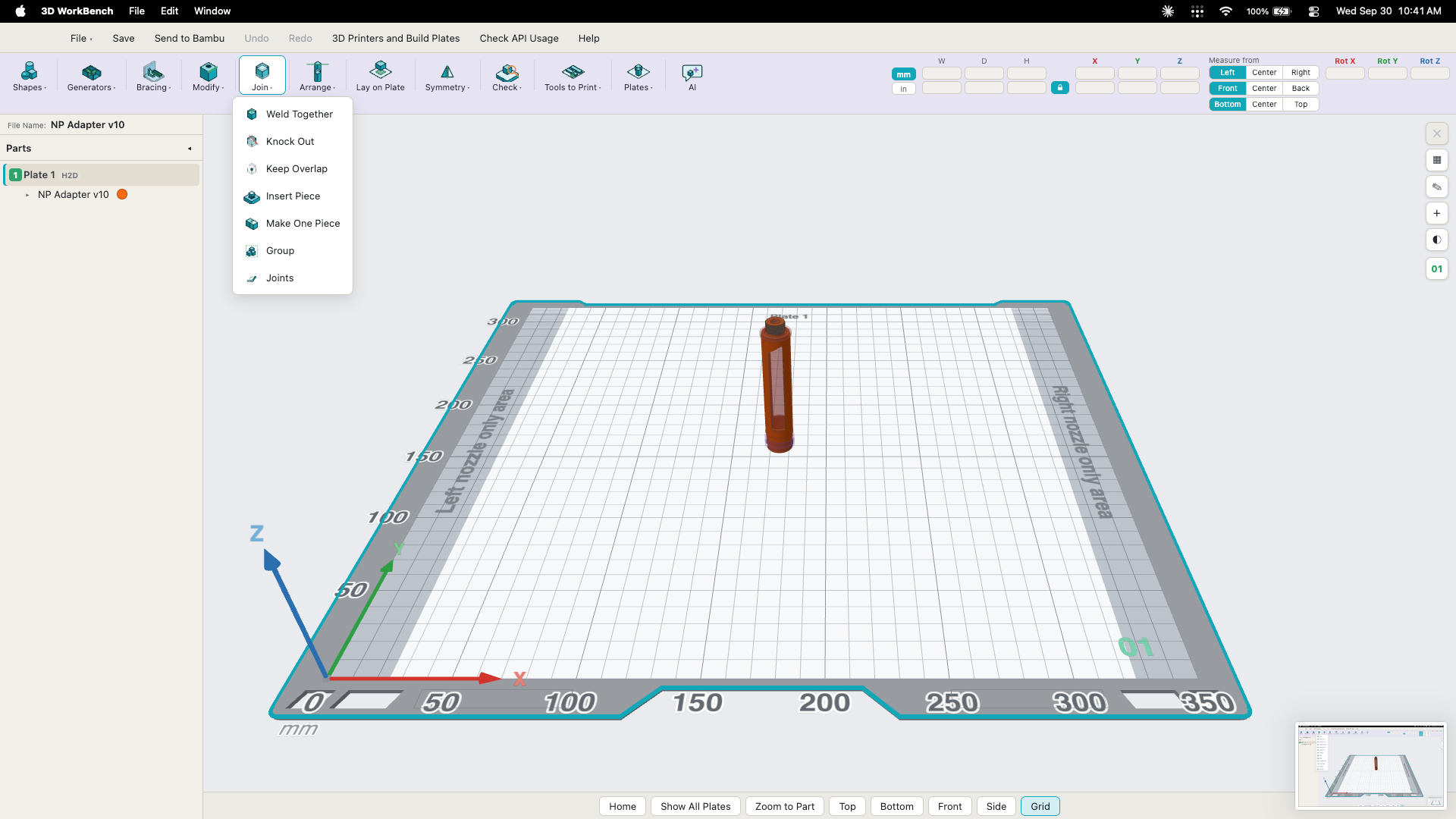The height and width of the screenshot is (819, 1456).
Task: Click Send to Bambu
Action: [x=190, y=38]
